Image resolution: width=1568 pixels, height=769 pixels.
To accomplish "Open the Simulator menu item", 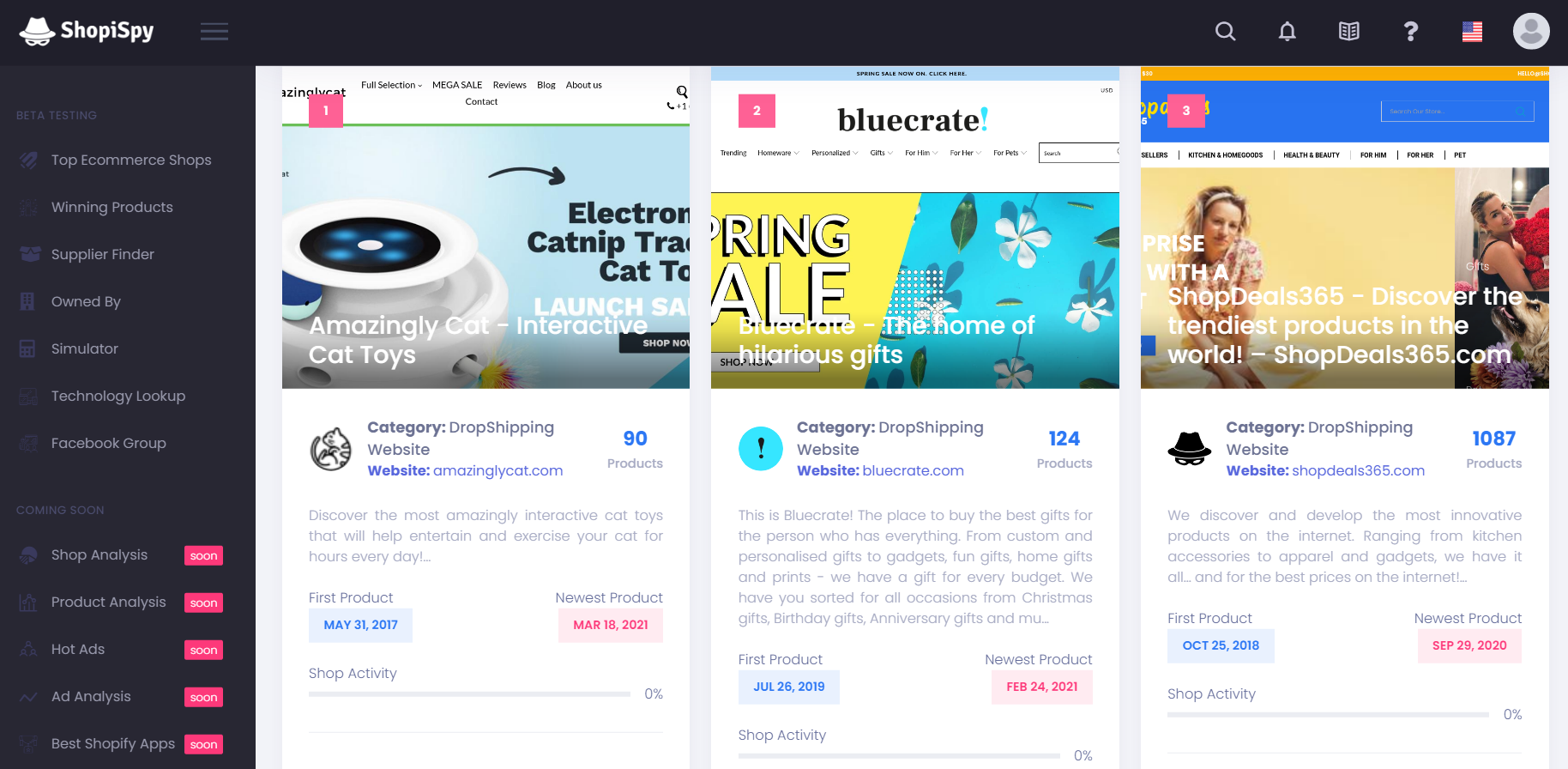I will pyautogui.click(x=85, y=349).
